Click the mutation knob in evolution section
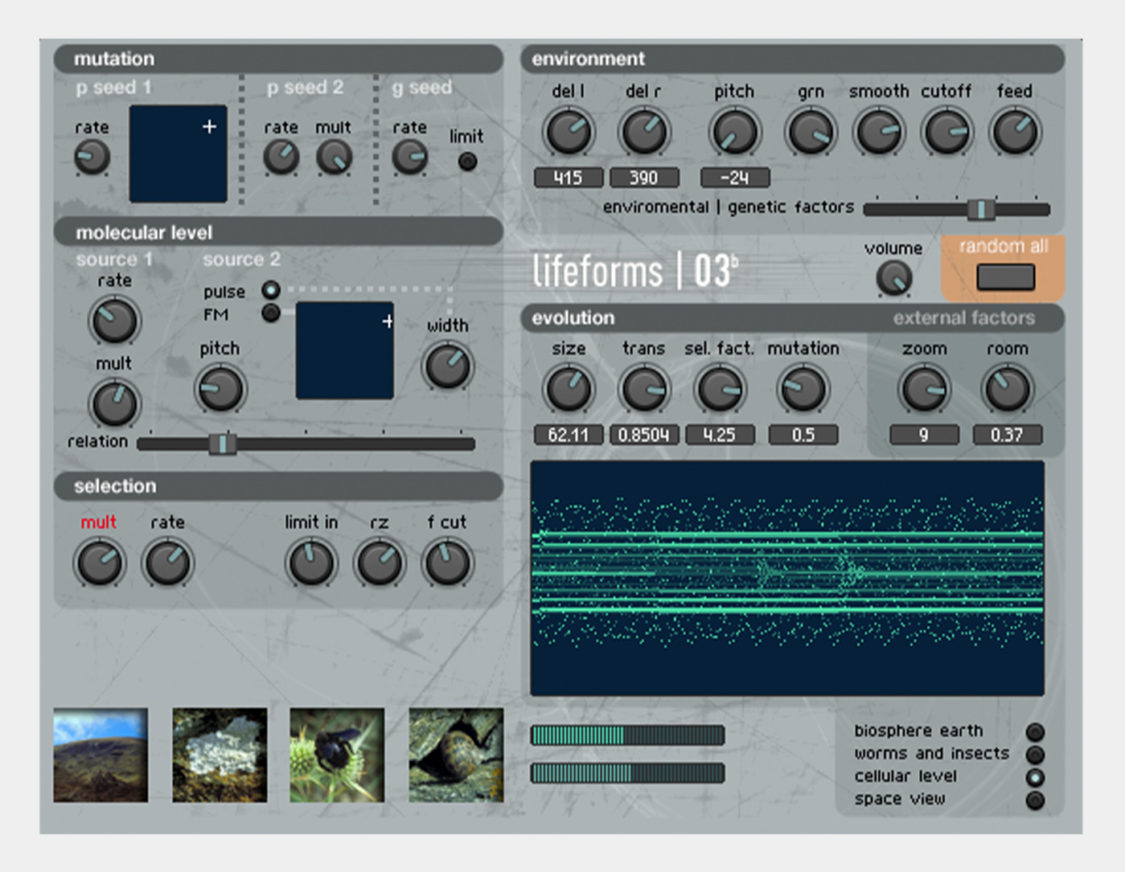 (804, 389)
